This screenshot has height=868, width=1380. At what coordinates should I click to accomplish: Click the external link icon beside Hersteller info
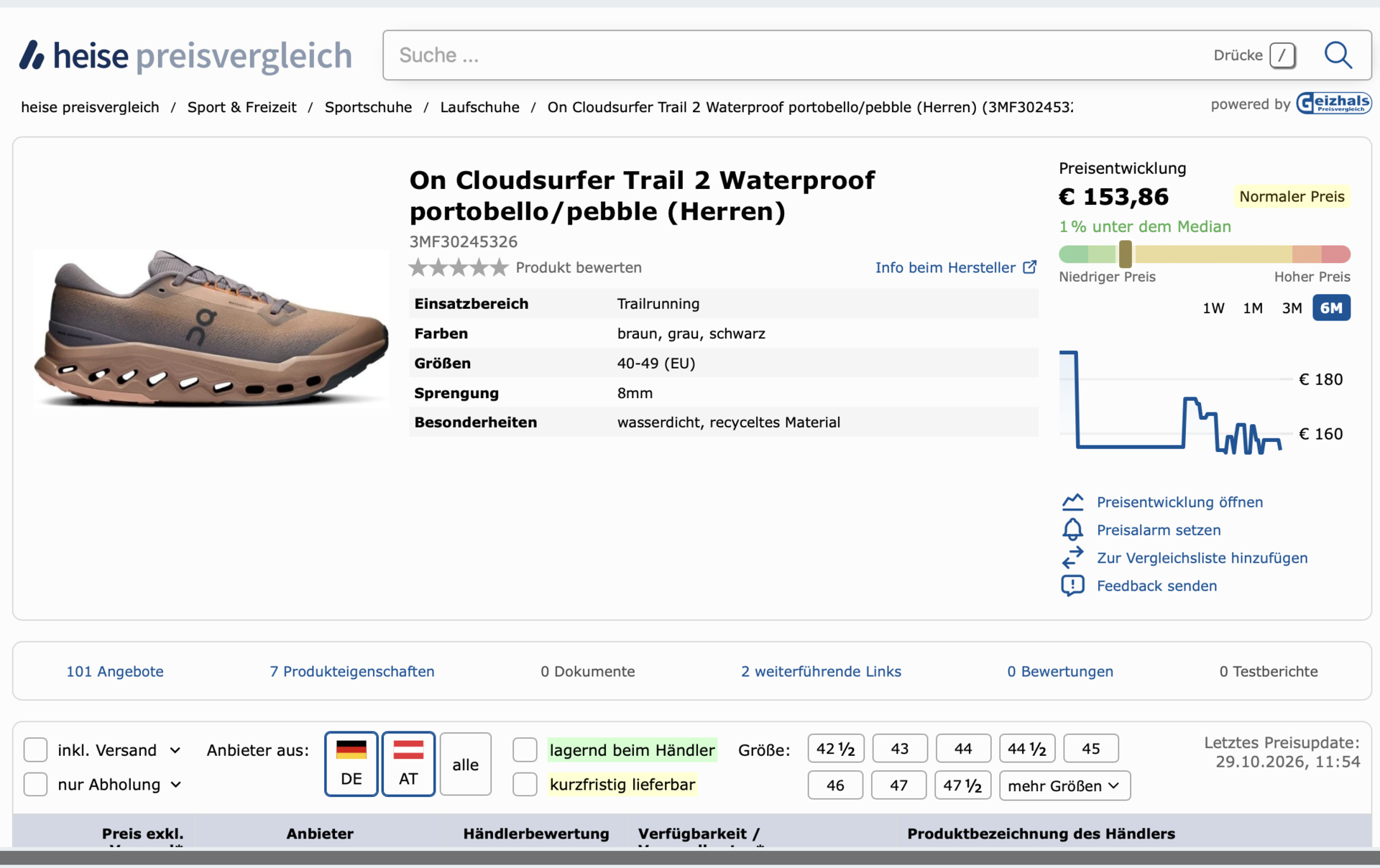click(1030, 267)
